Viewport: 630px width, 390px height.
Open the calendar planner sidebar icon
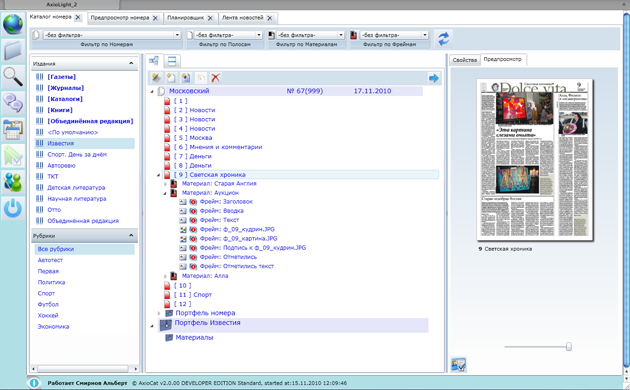coord(13,130)
